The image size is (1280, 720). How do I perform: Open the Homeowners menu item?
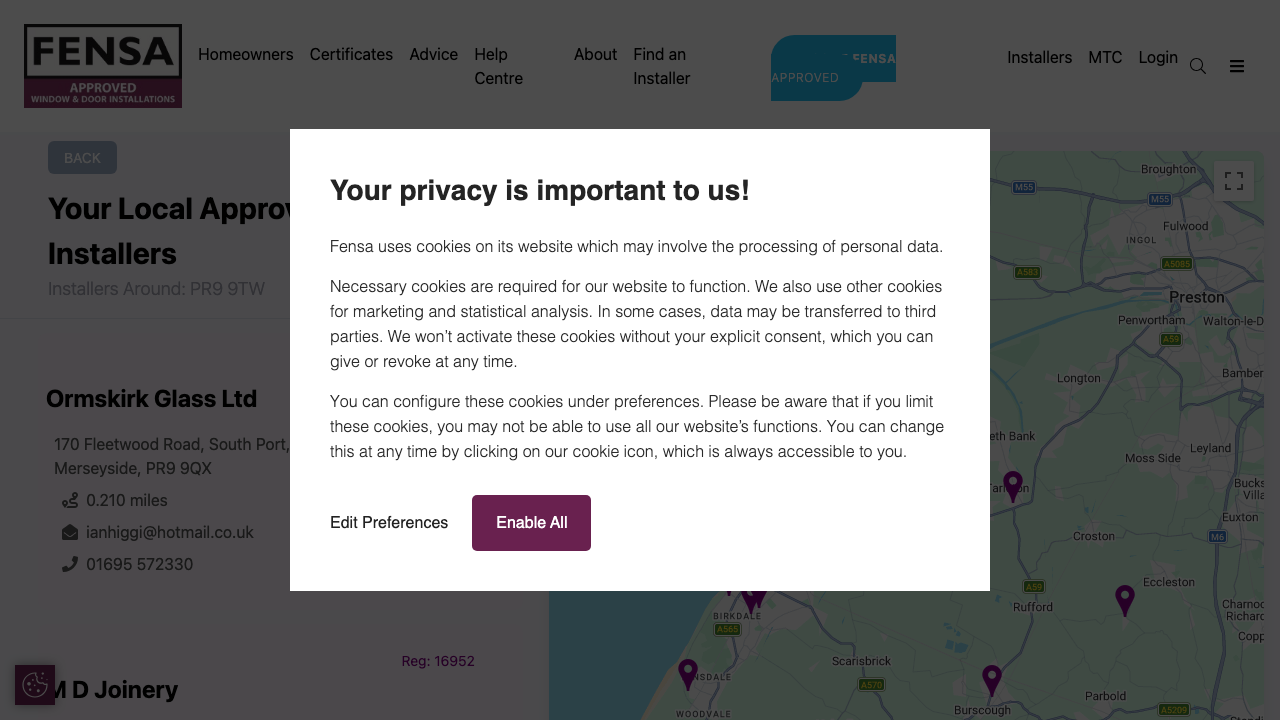coord(246,54)
